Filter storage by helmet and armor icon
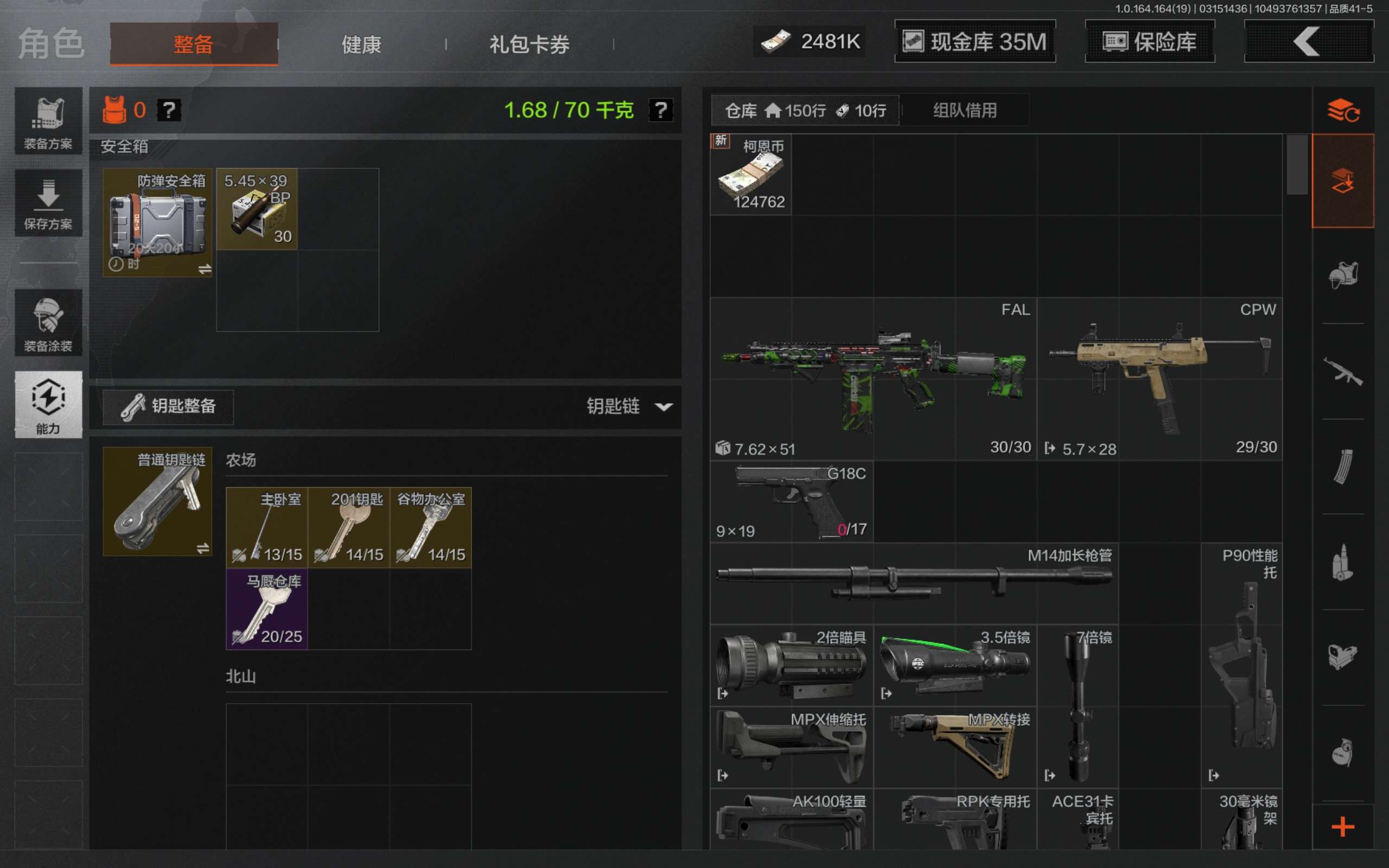 click(1343, 276)
